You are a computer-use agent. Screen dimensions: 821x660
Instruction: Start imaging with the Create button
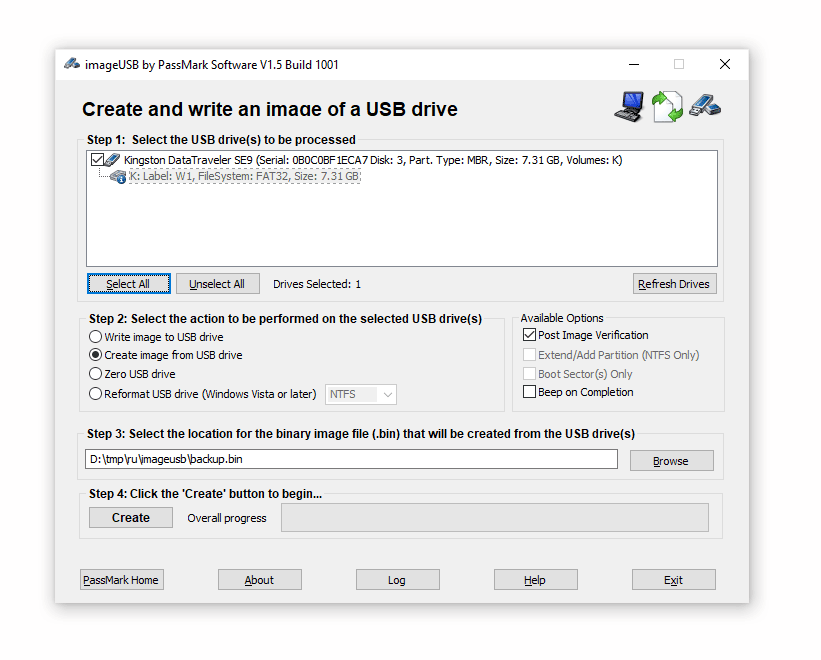131,518
